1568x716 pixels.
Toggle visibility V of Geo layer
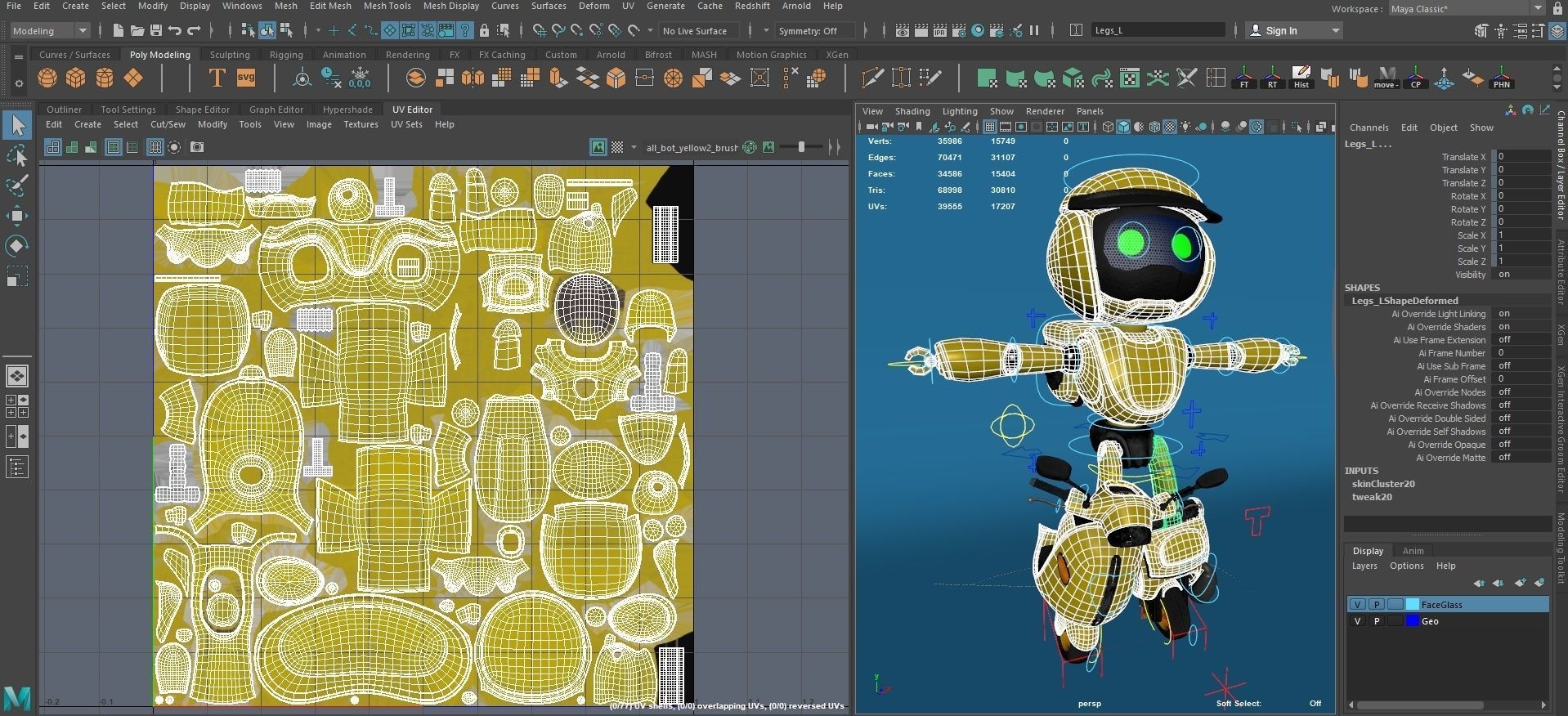point(1357,621)
